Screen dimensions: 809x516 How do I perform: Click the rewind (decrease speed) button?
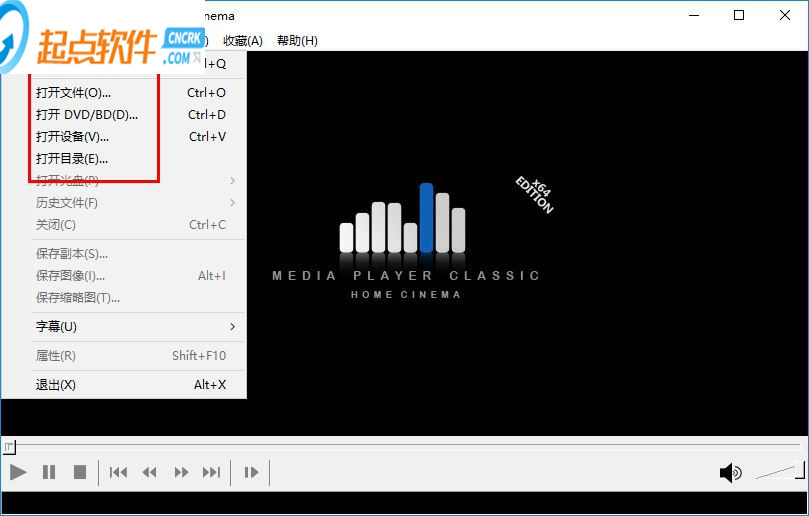click(x=150, y=472)
